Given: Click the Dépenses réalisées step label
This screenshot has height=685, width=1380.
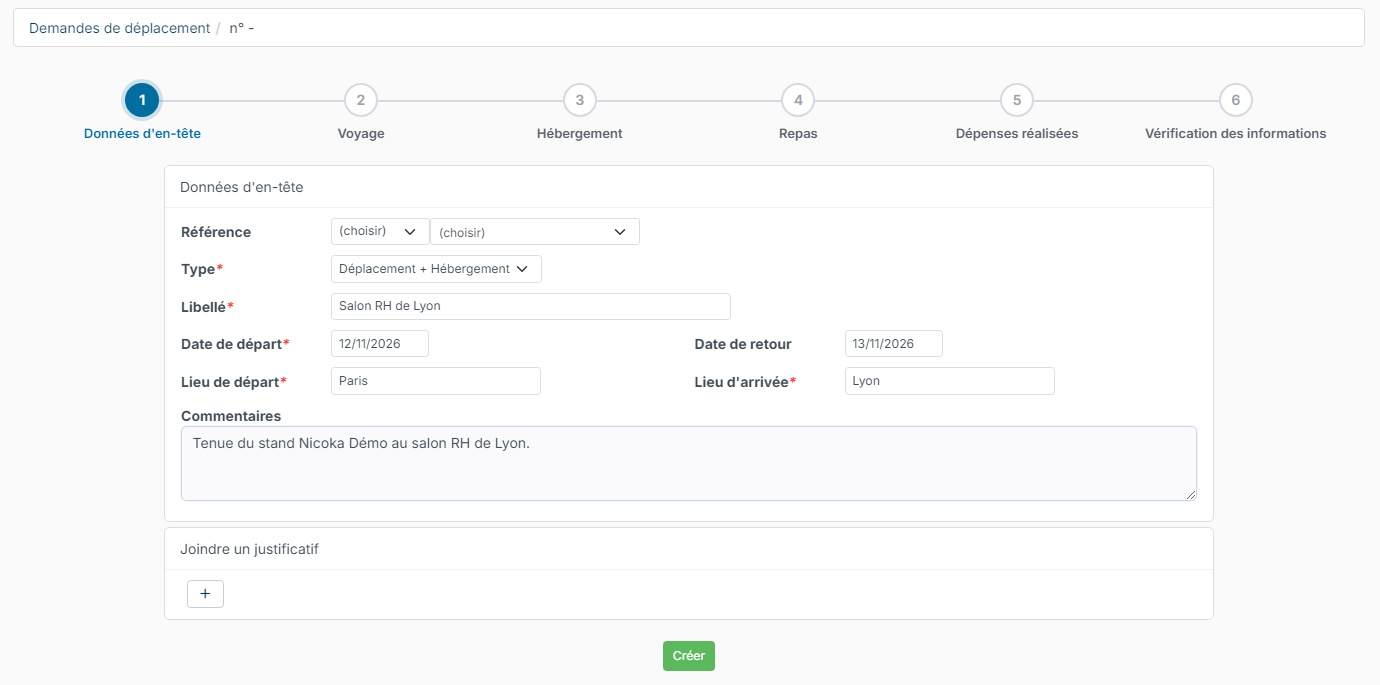Looking at the screenshot, I should 1017,133.
